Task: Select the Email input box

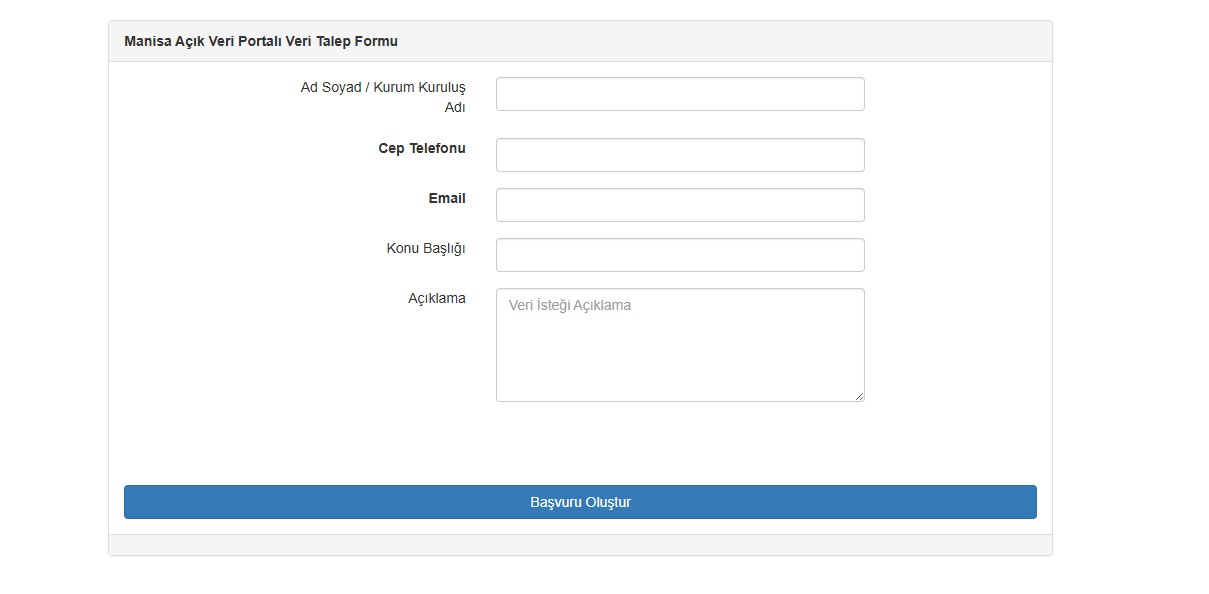Action: coord(680,205)
